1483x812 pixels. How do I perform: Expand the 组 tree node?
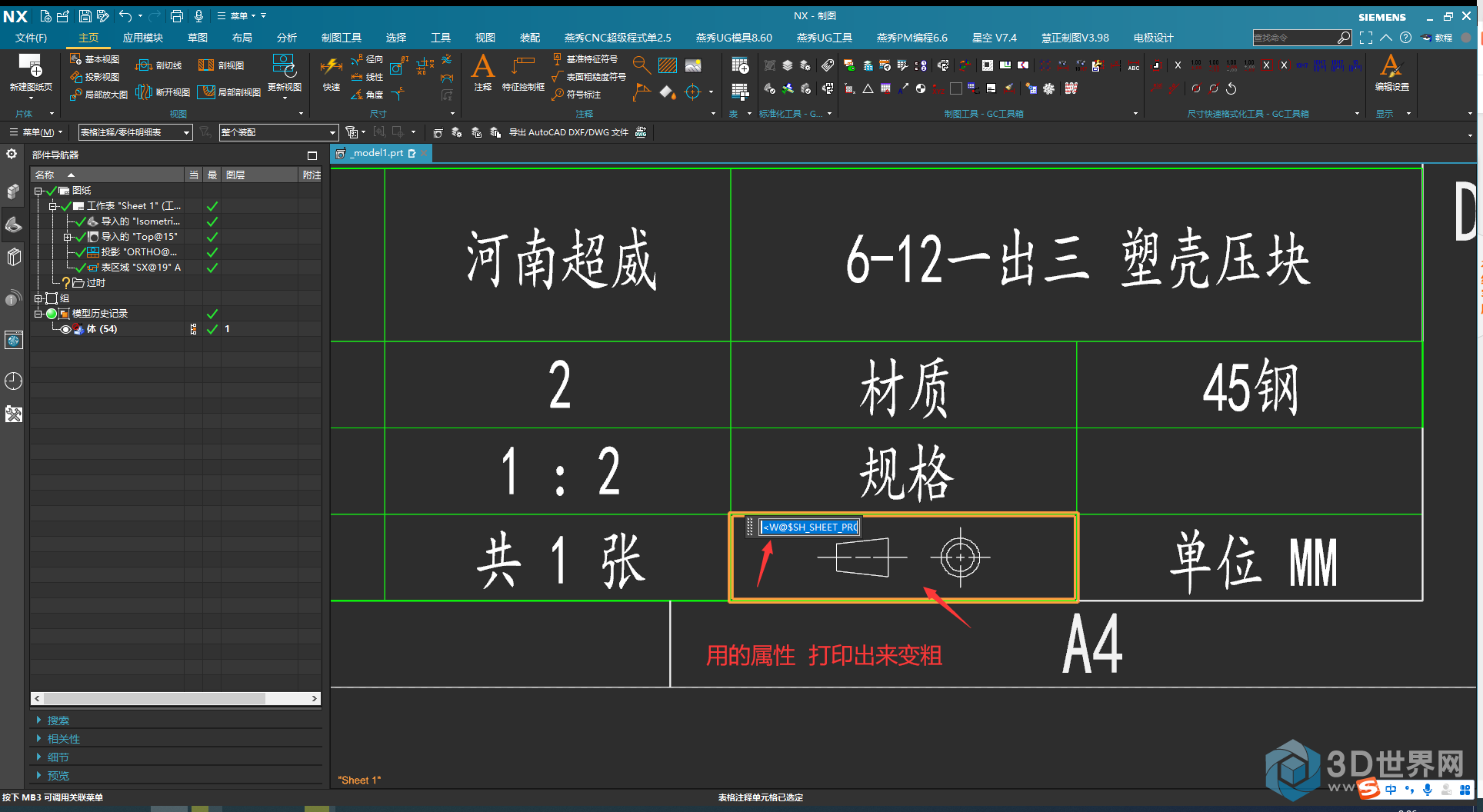pos(38,298)
